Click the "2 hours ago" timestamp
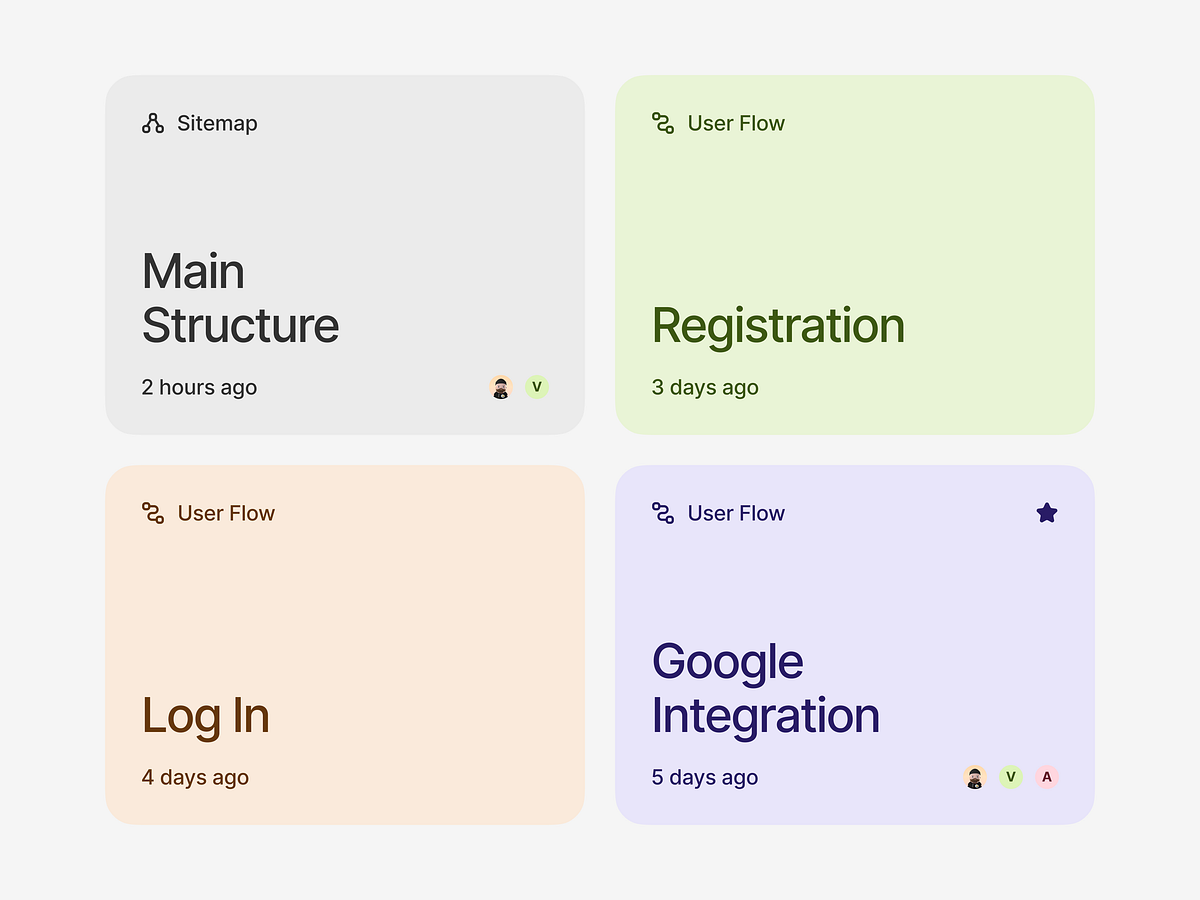1200x900 pixels. coord(199,387)
